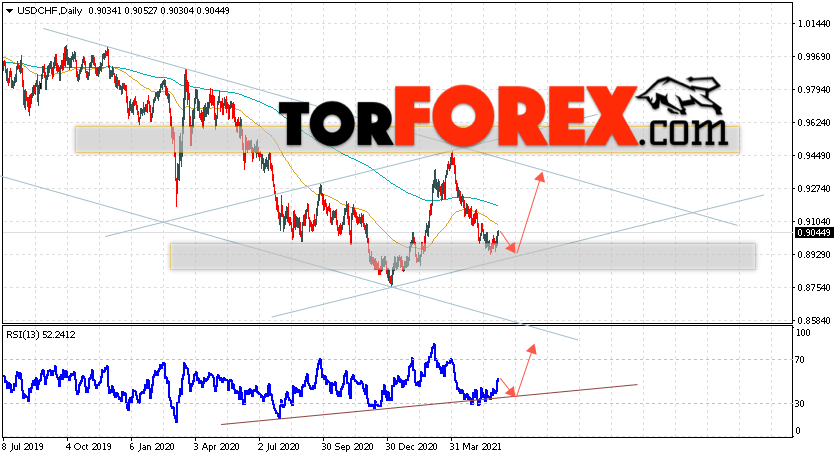Viewport: 838px width, 458px height.
Task: Click RSI axis level 0
Action: (798, 431)
